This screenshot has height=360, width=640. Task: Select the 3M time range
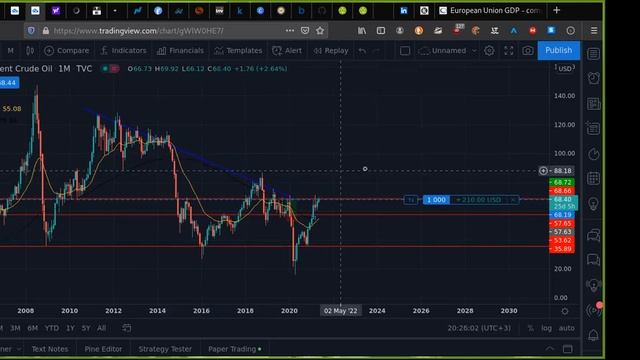point(16,328)
